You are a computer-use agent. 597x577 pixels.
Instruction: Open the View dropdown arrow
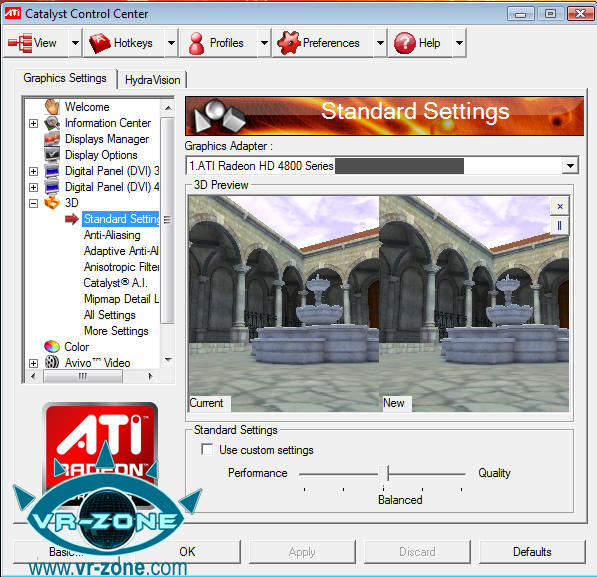pos(75,43)
